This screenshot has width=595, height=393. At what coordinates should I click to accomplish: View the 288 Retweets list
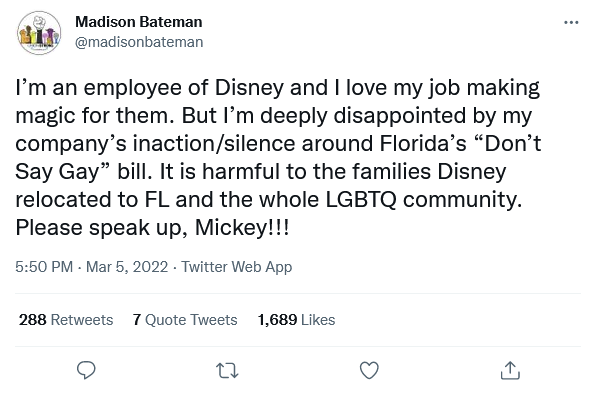tap(66, 320)
